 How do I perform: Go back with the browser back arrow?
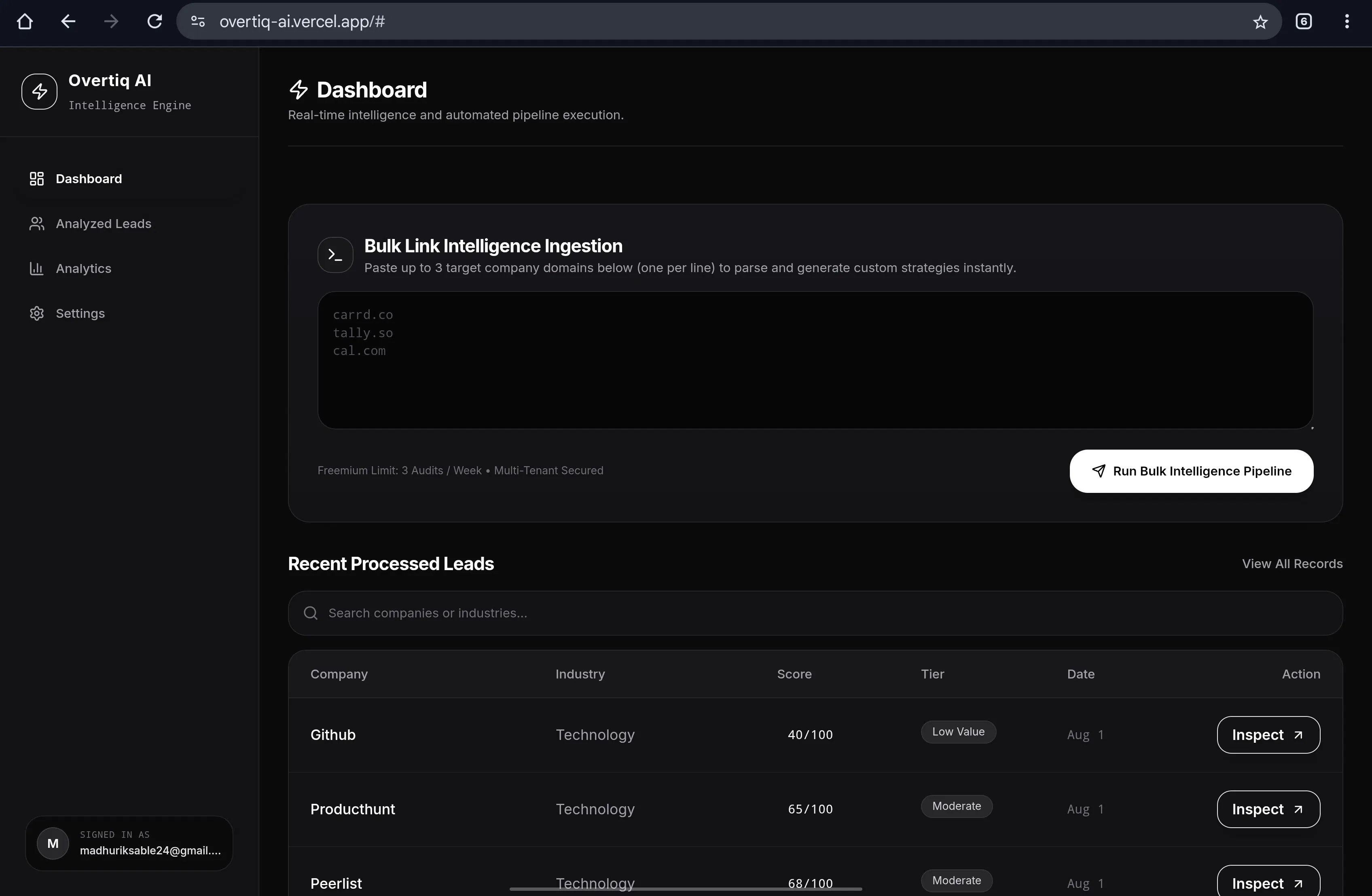pyautogui.click(x=68, y=21)
